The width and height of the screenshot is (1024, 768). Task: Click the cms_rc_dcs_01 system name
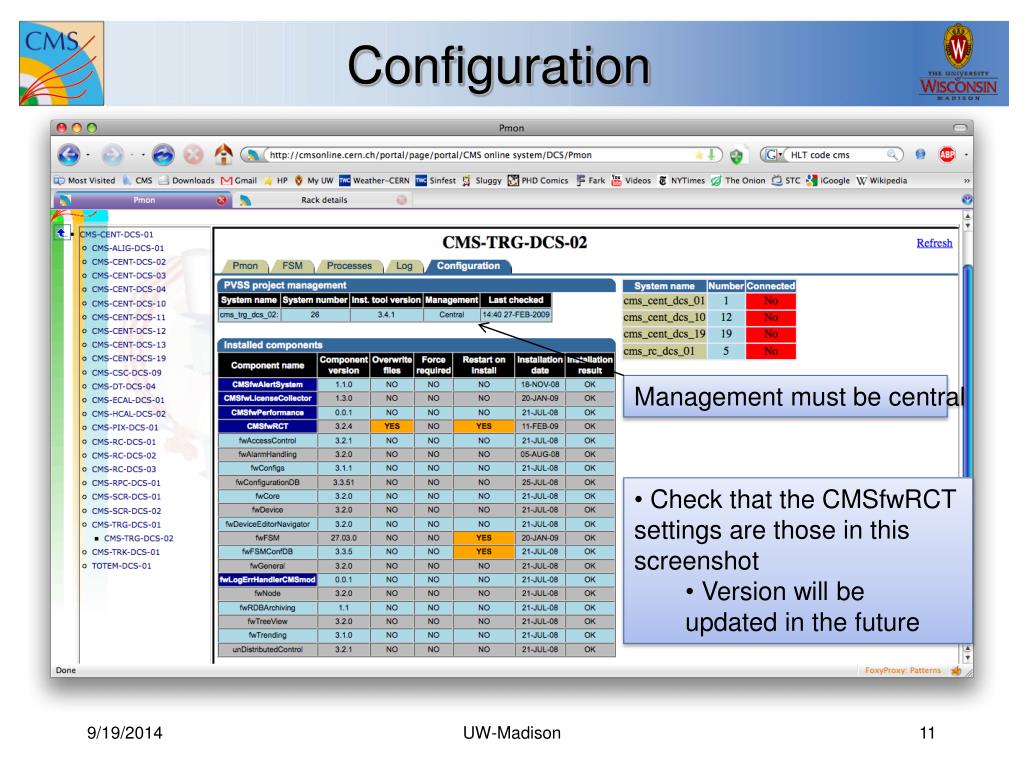664,351
